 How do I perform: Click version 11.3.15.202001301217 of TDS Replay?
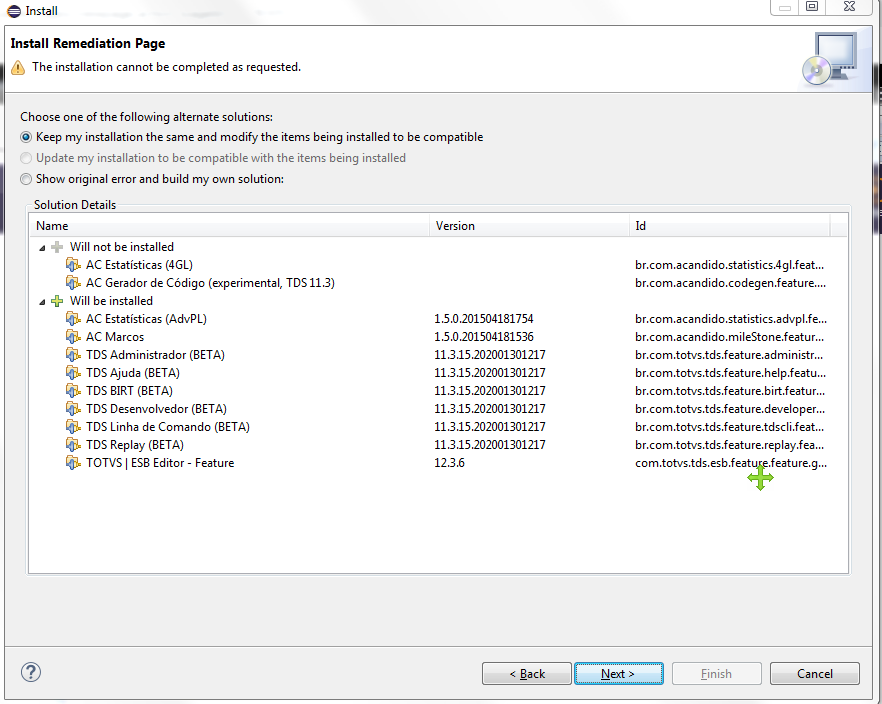click(x=489, y=445)
